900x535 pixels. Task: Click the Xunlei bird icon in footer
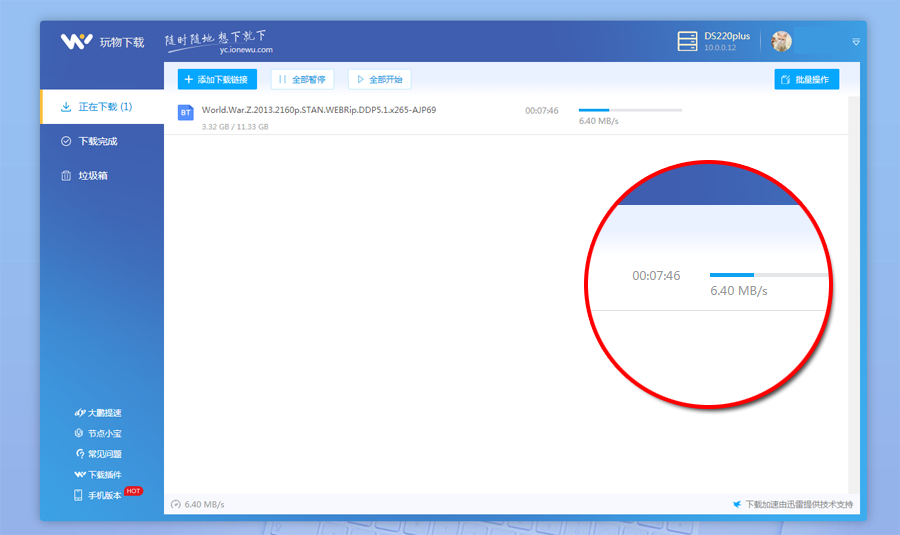[737, 505]
